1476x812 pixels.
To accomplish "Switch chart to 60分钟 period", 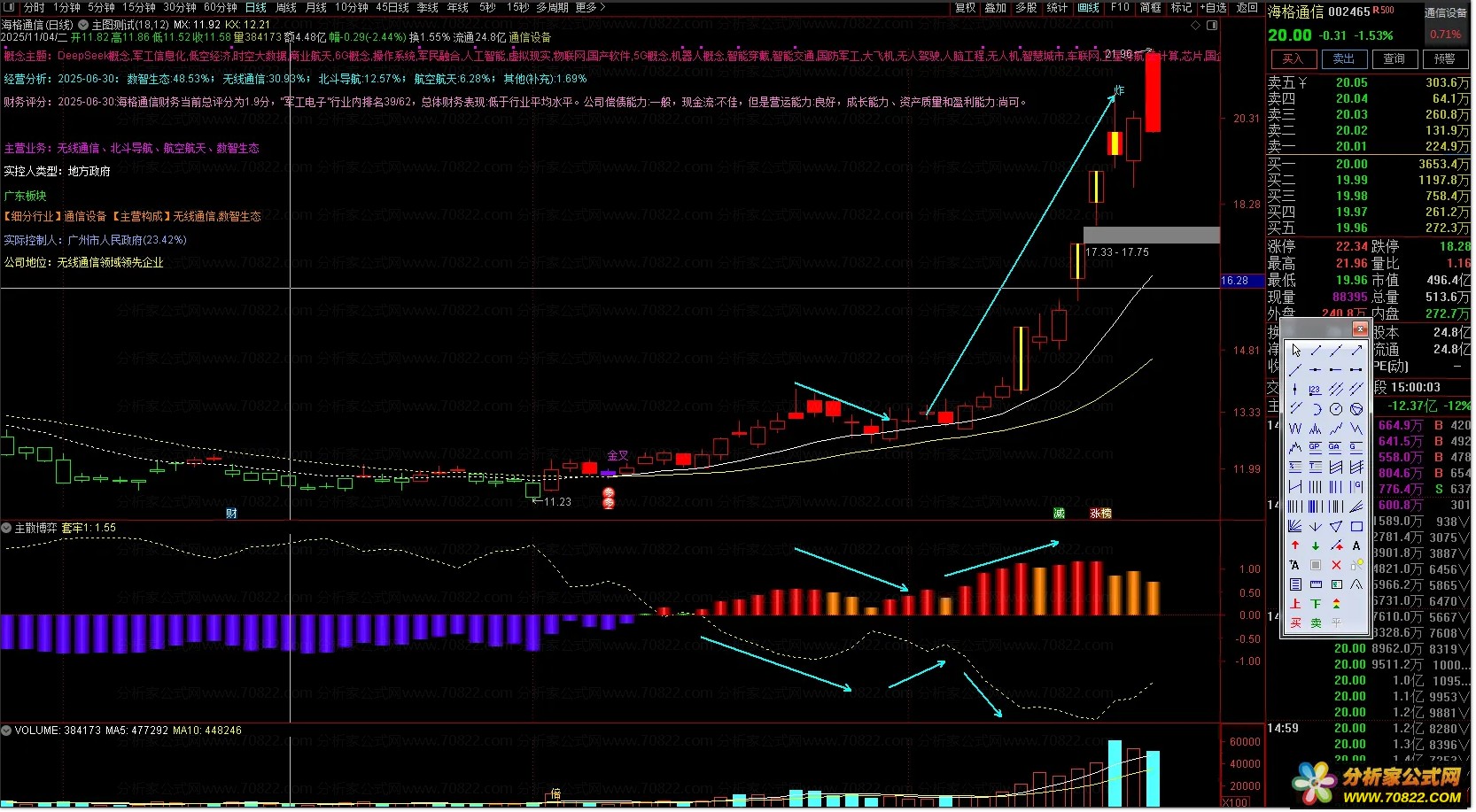I will (x=221, y=7).
